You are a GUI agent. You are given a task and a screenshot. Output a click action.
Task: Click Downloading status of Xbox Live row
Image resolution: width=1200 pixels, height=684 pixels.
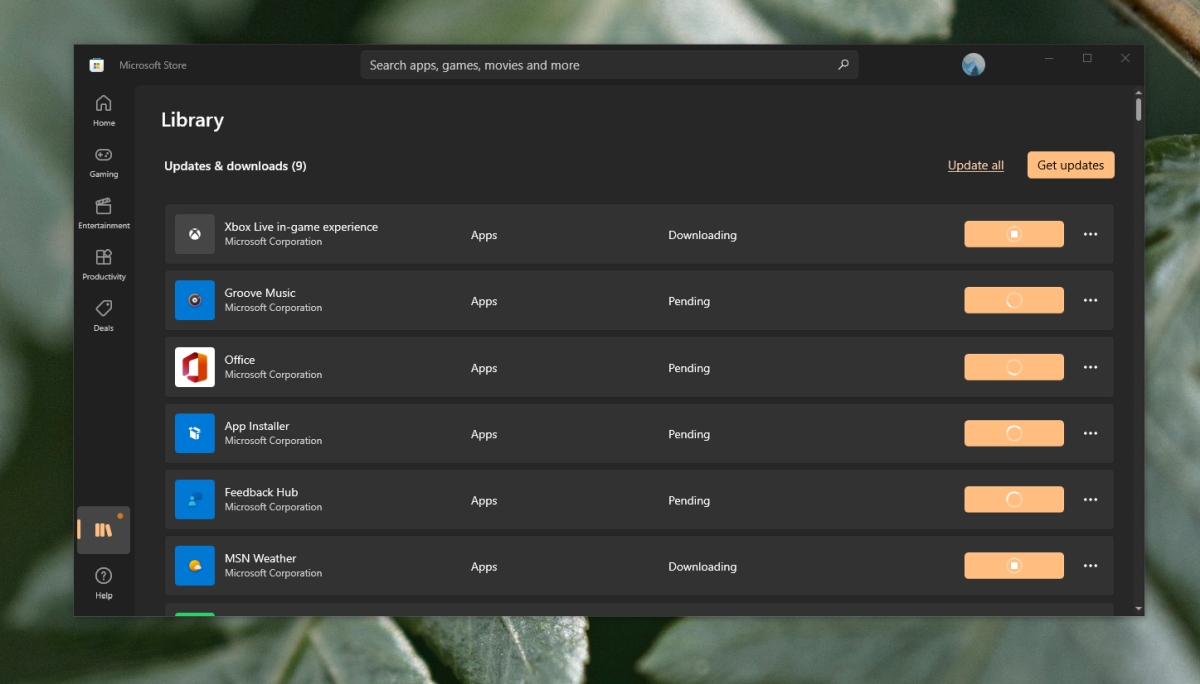[x=702, y=235]
